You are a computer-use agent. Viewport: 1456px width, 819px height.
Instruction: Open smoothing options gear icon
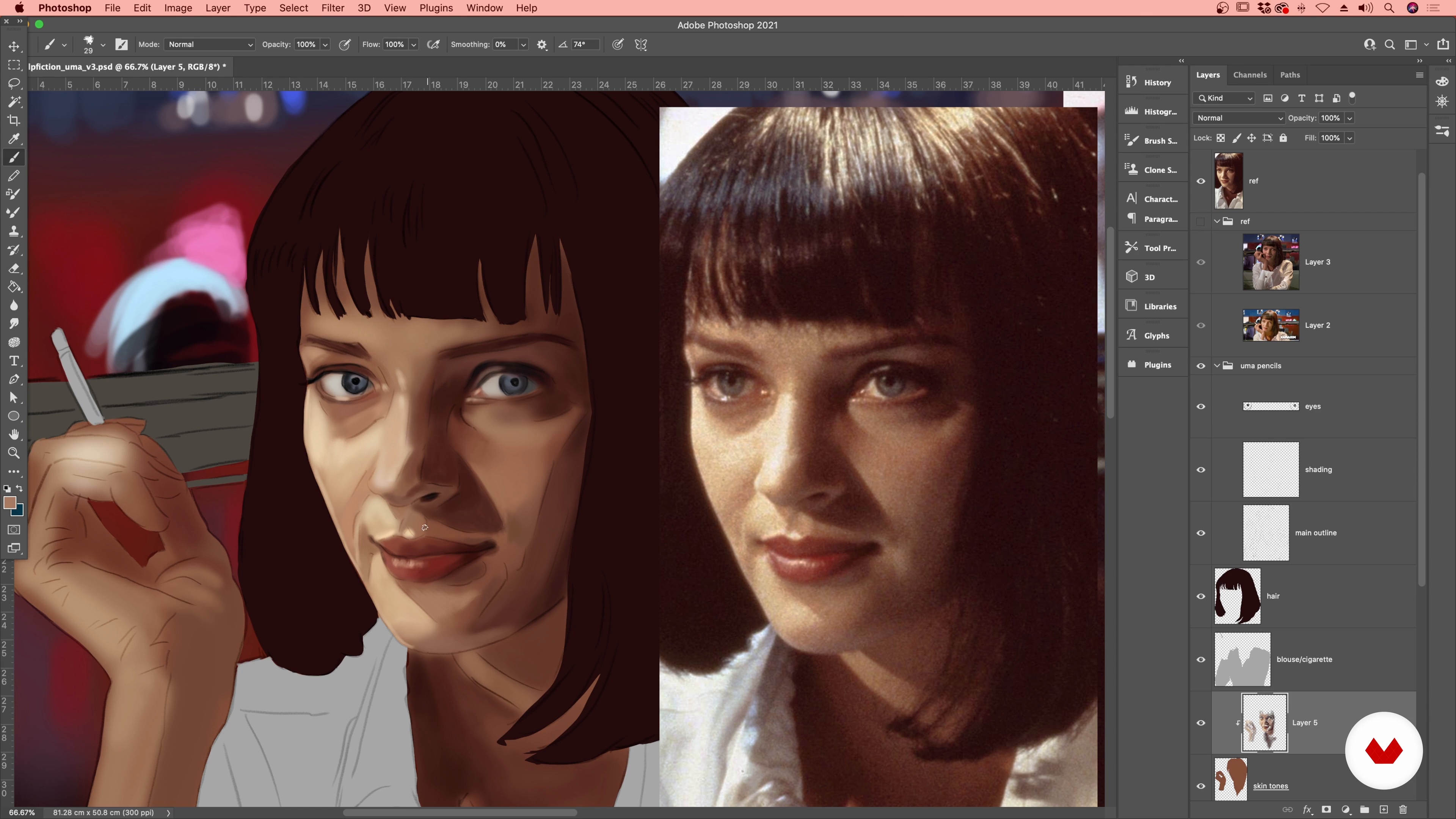pyautogui.click(x=542, y=45)
